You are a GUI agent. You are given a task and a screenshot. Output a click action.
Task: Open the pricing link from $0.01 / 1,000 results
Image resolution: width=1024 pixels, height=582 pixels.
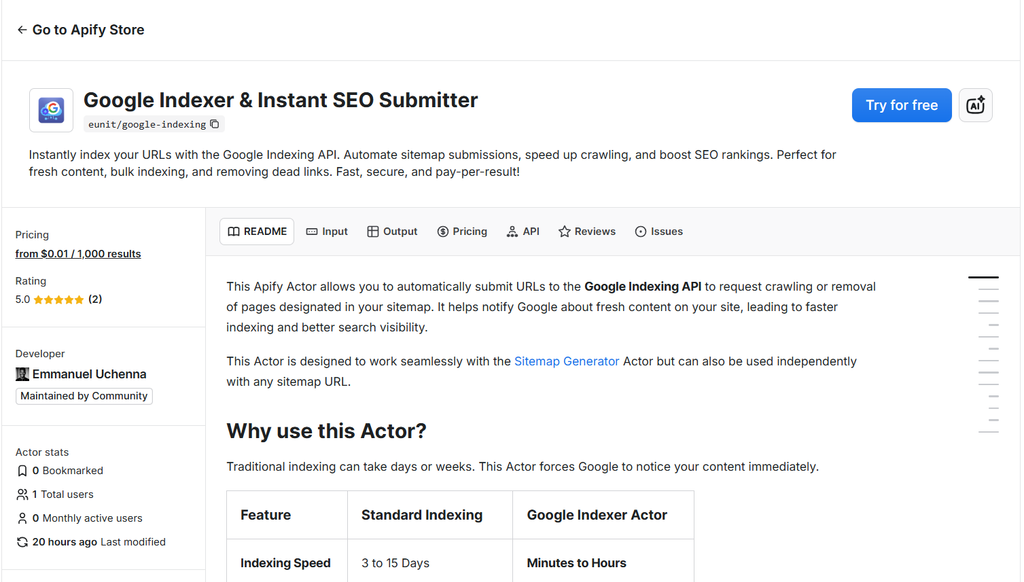(x=78, y=253)
